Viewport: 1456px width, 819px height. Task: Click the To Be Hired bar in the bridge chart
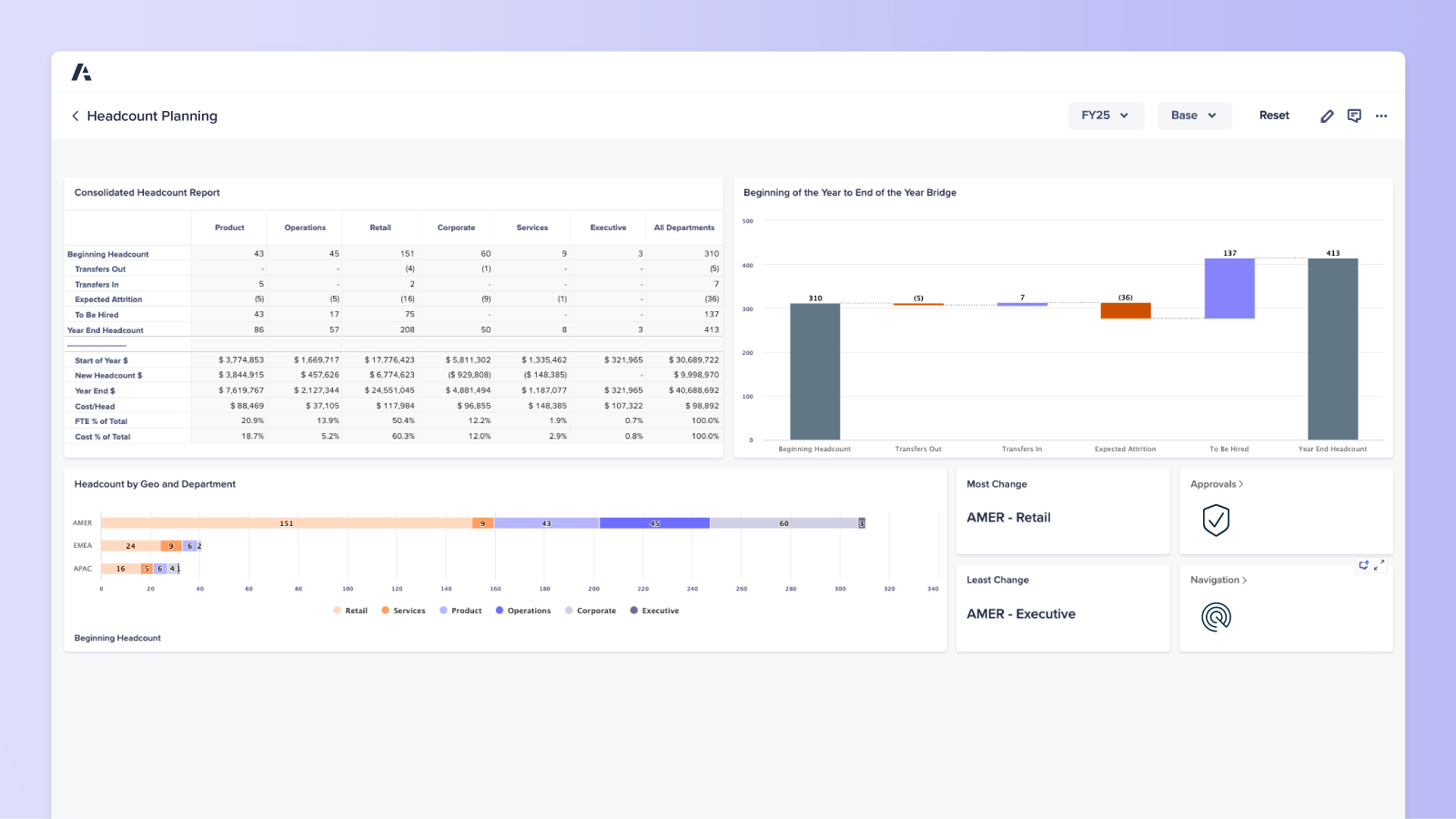[x=1228, y=288]
